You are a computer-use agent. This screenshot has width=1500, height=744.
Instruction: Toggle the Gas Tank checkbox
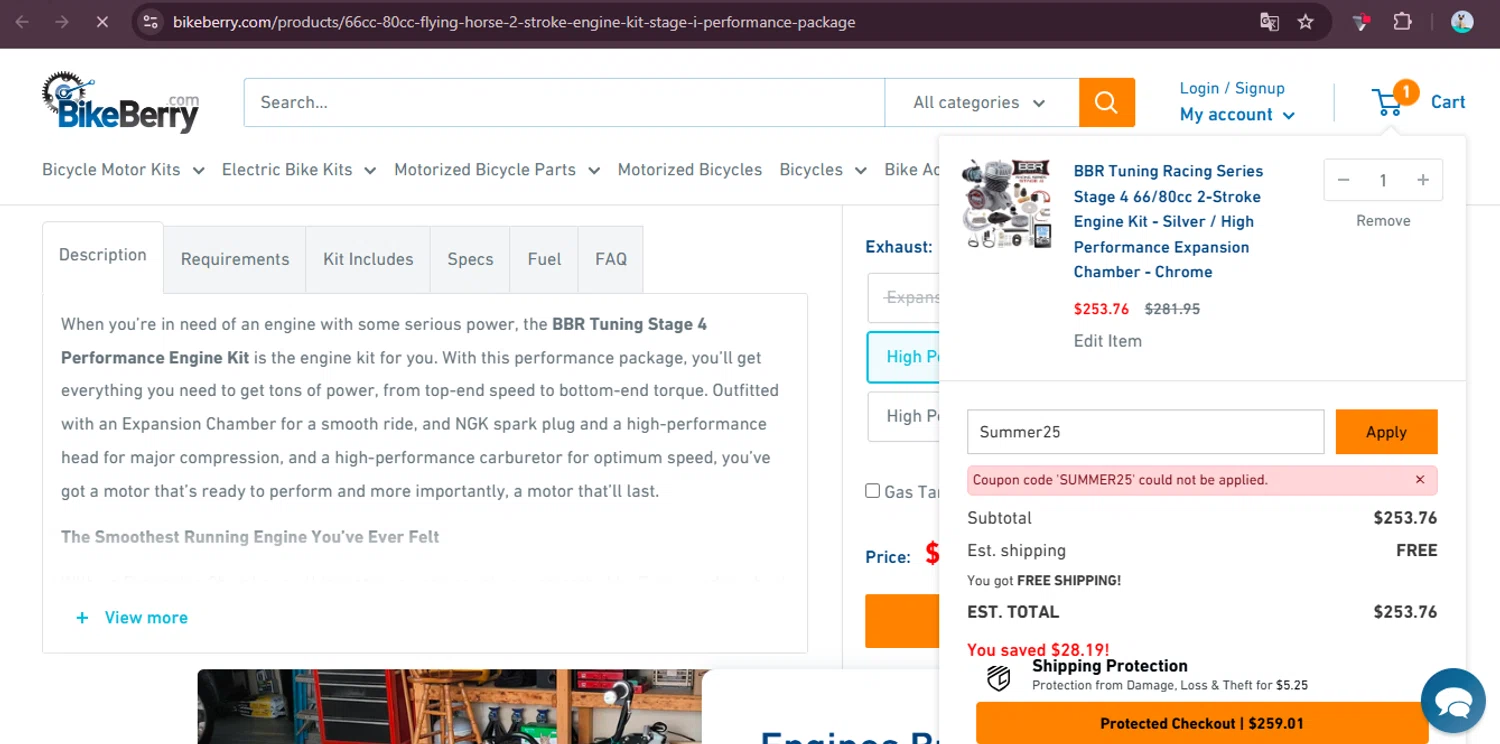(872, 491)
